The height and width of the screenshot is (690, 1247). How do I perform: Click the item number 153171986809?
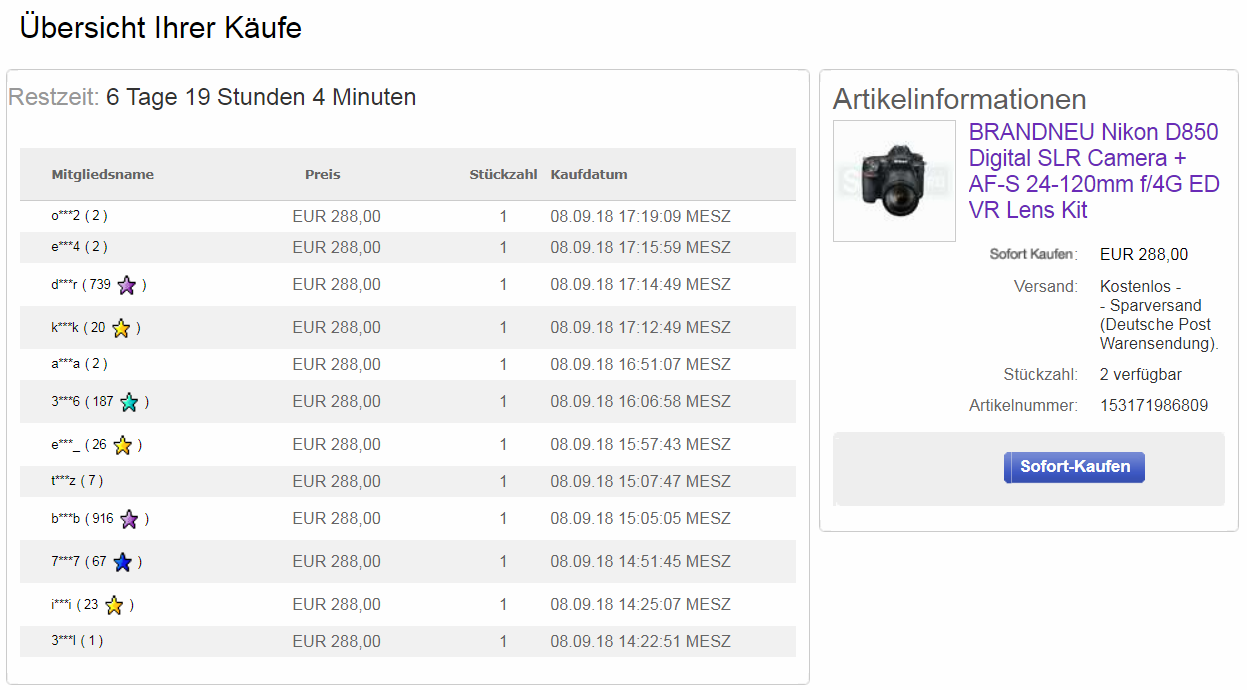pos(1153,406)
